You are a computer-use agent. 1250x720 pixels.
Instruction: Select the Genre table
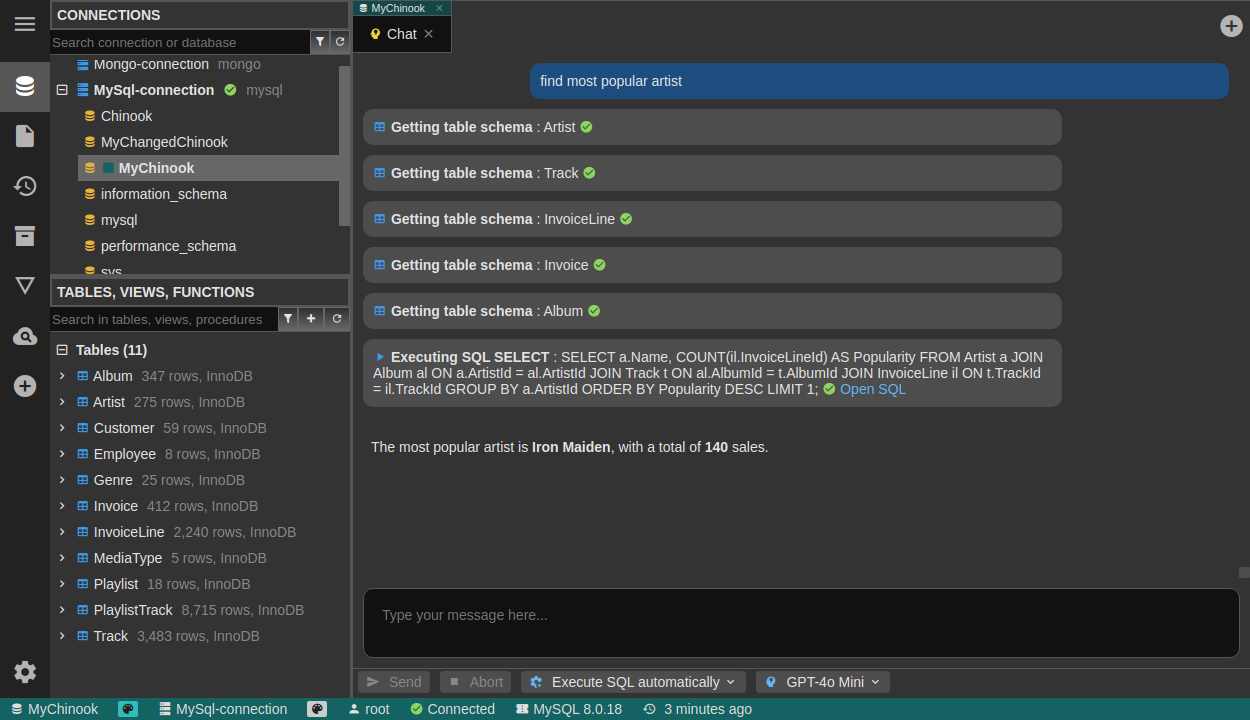coord(113,480)
